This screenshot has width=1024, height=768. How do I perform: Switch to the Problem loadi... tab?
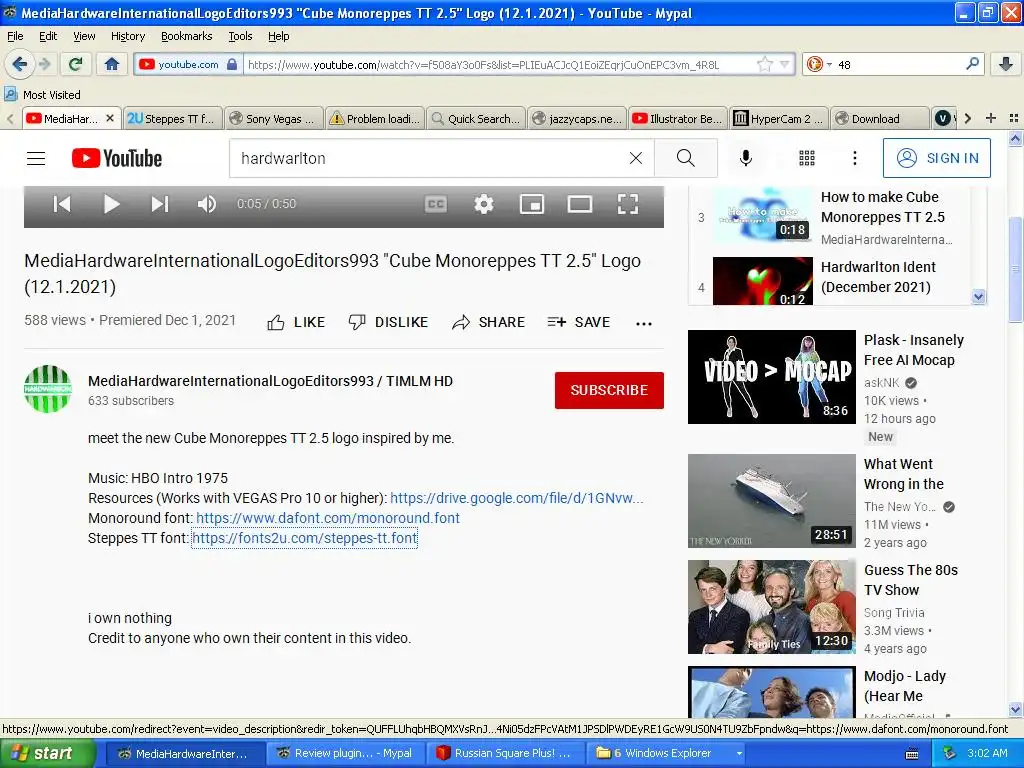coord(374,118)
